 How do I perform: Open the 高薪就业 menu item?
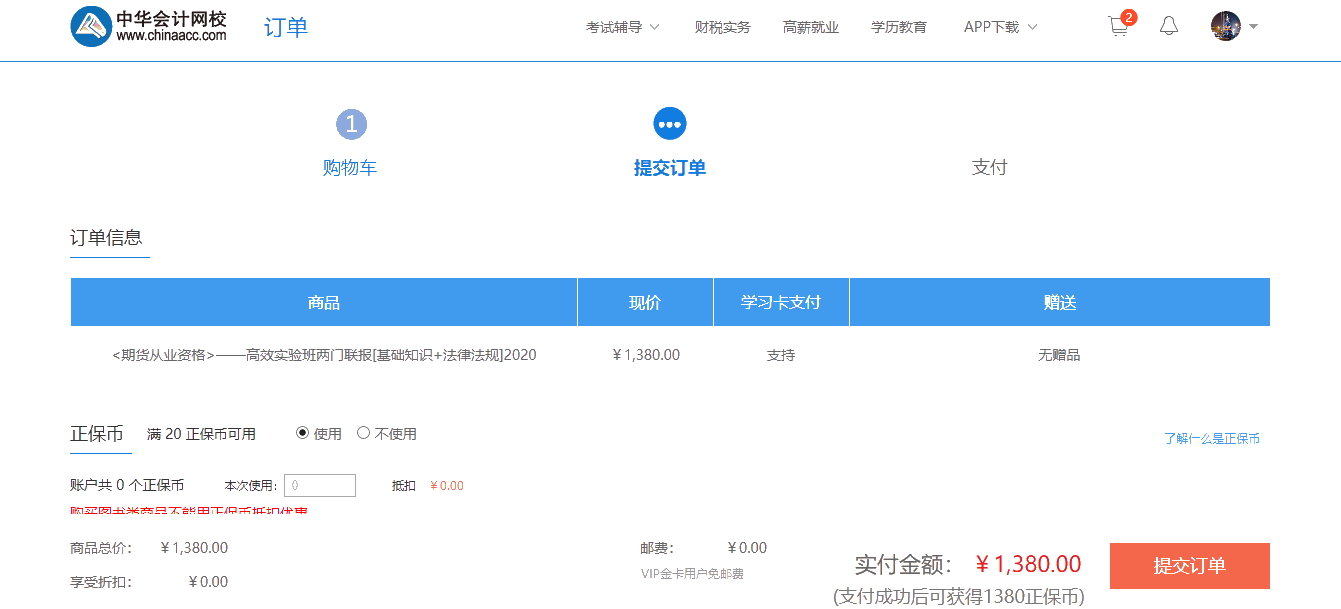click(810, 27)
